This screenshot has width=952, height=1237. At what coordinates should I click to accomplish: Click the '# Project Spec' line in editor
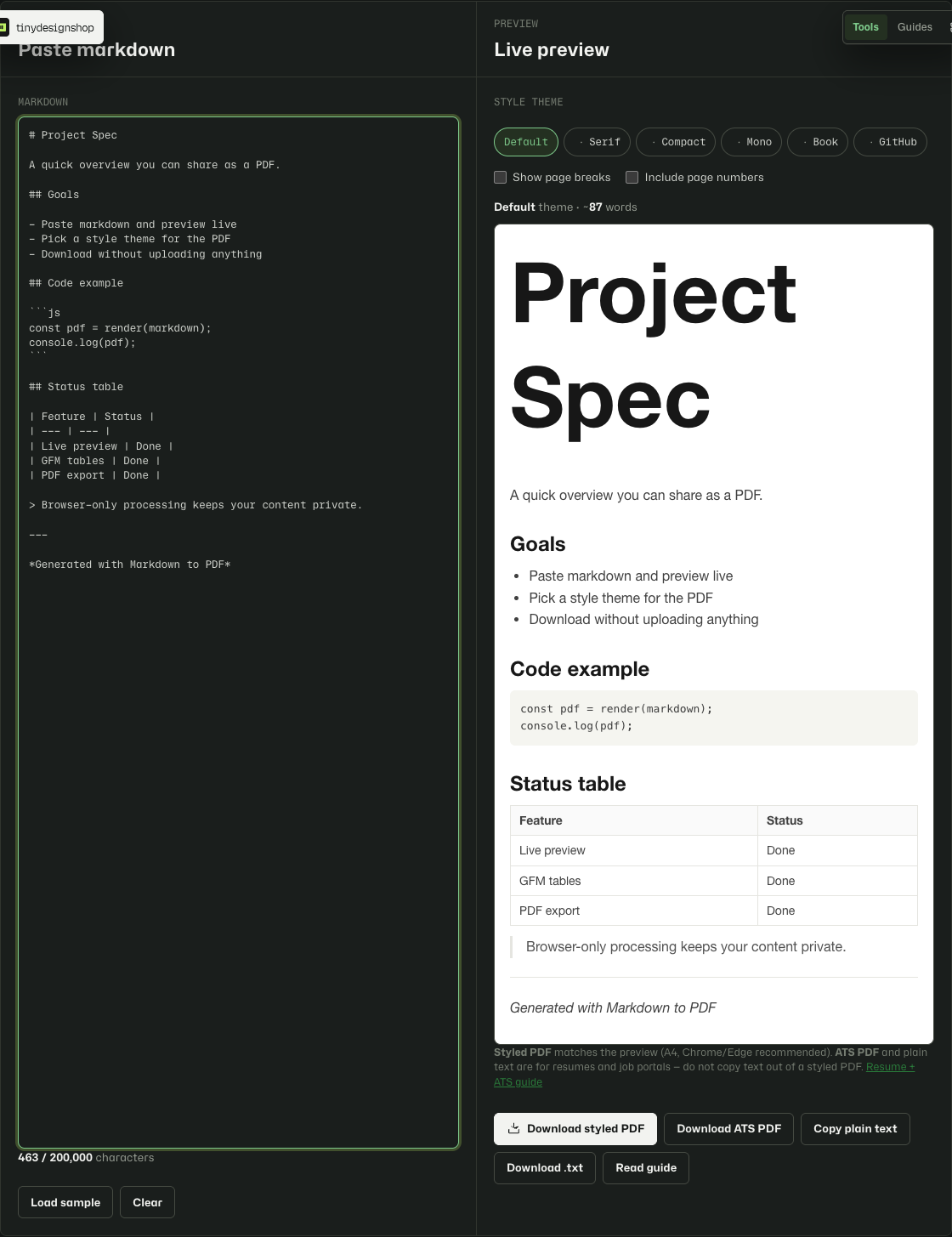(73, 135)
